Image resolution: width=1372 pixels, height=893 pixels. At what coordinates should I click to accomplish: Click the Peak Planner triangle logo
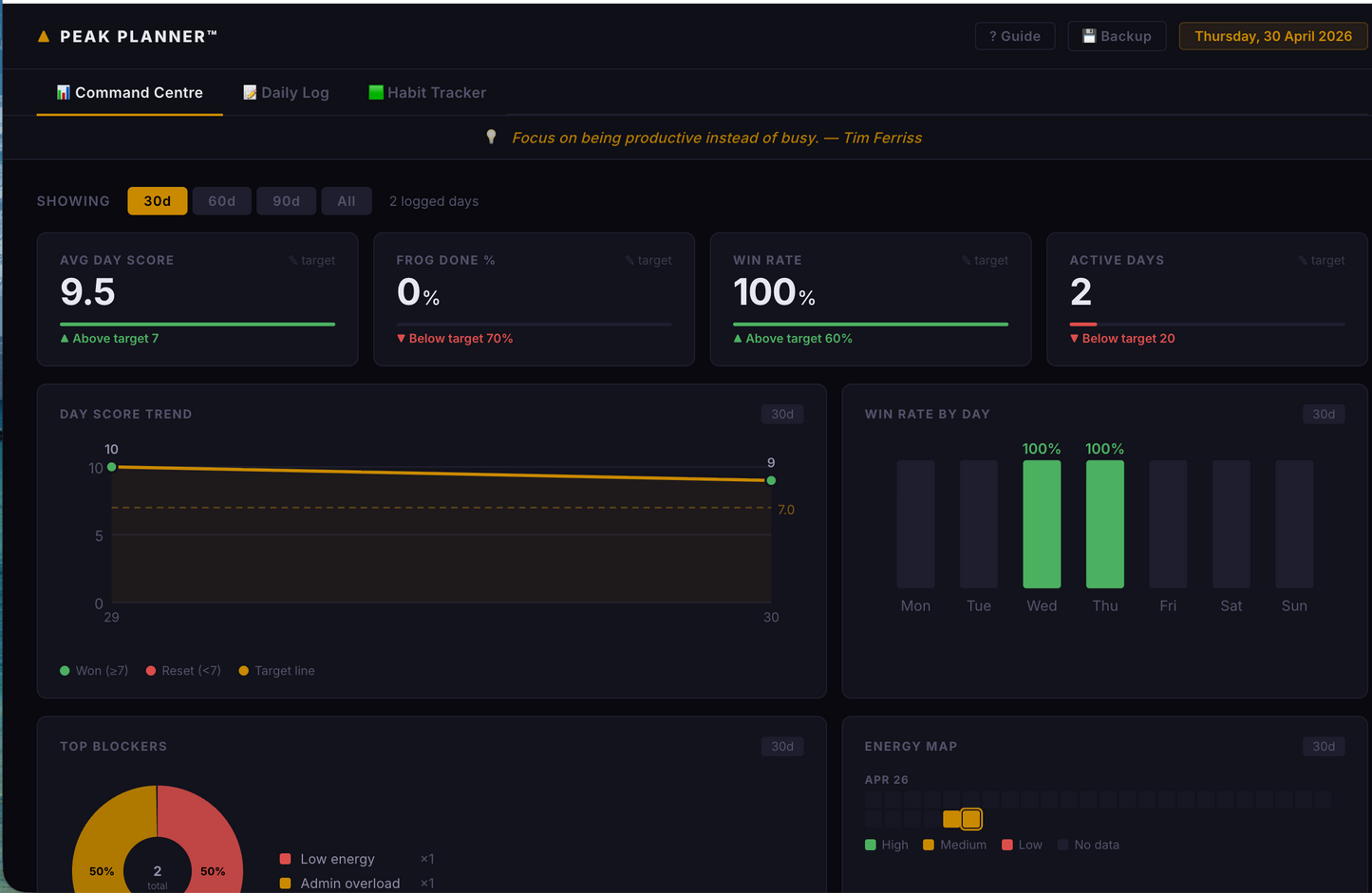pyautogui.click(x=43, y=36)
